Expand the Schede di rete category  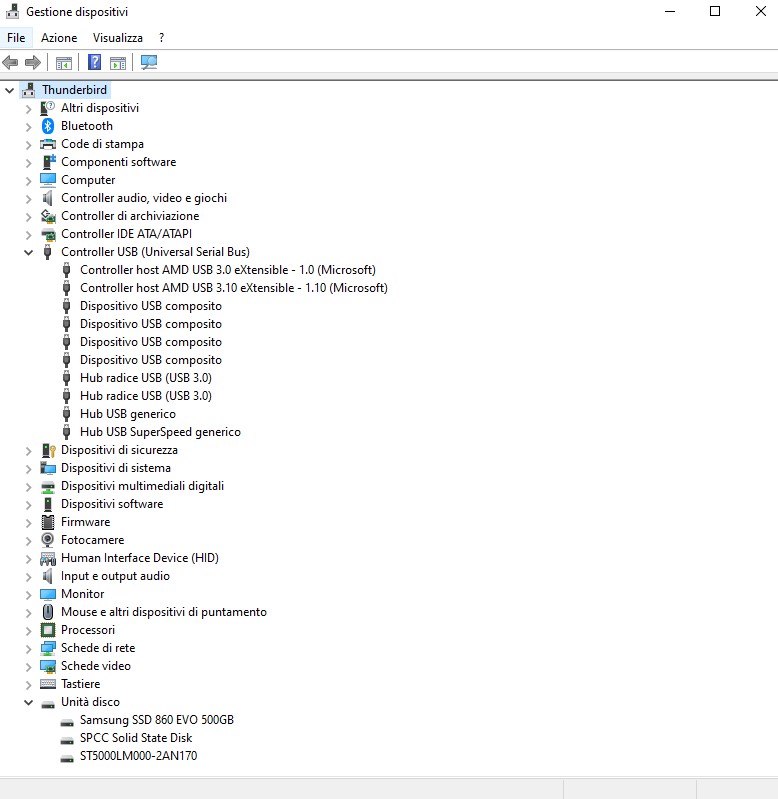pyautogui.click(x=29, y=648)
